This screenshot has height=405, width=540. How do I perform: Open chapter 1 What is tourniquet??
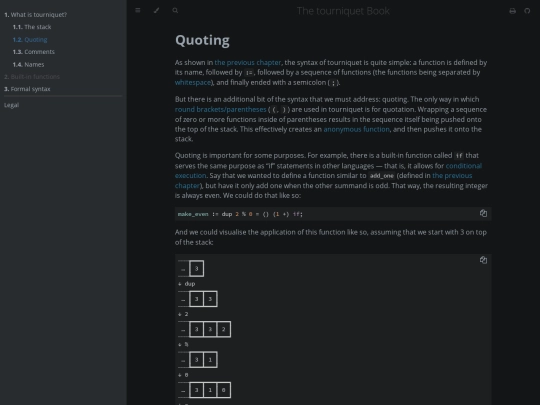(35, 15)
